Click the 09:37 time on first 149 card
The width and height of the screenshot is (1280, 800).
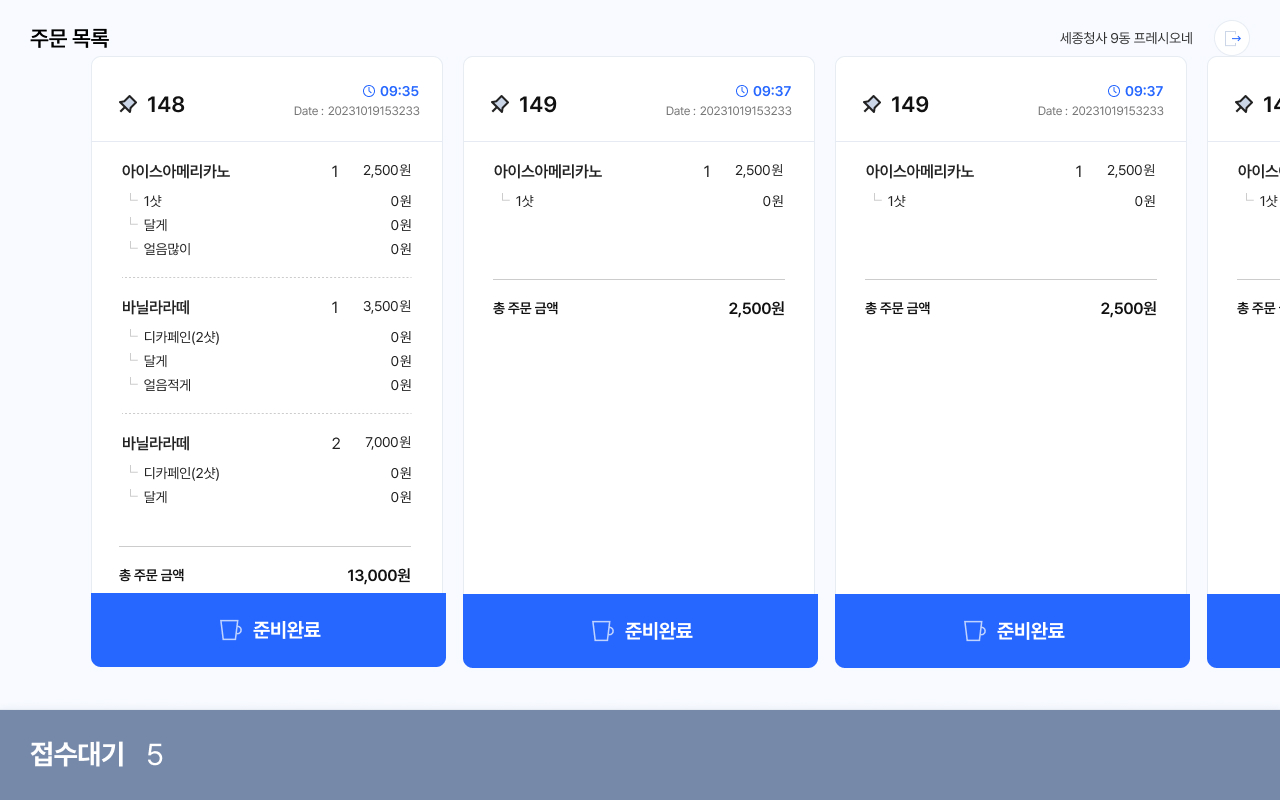click(x=772, y=91)
